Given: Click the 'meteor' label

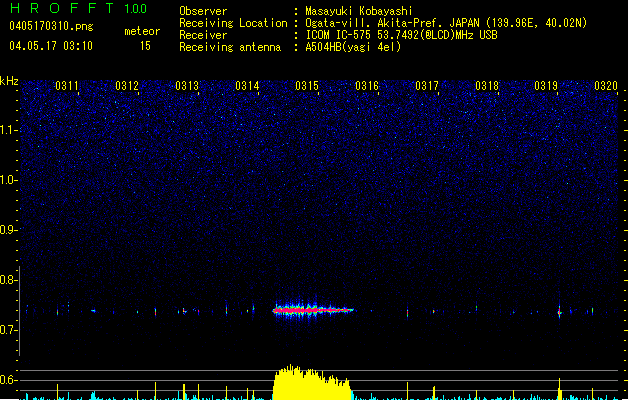Looking at the screenshot, I should [x=142, y=31].
